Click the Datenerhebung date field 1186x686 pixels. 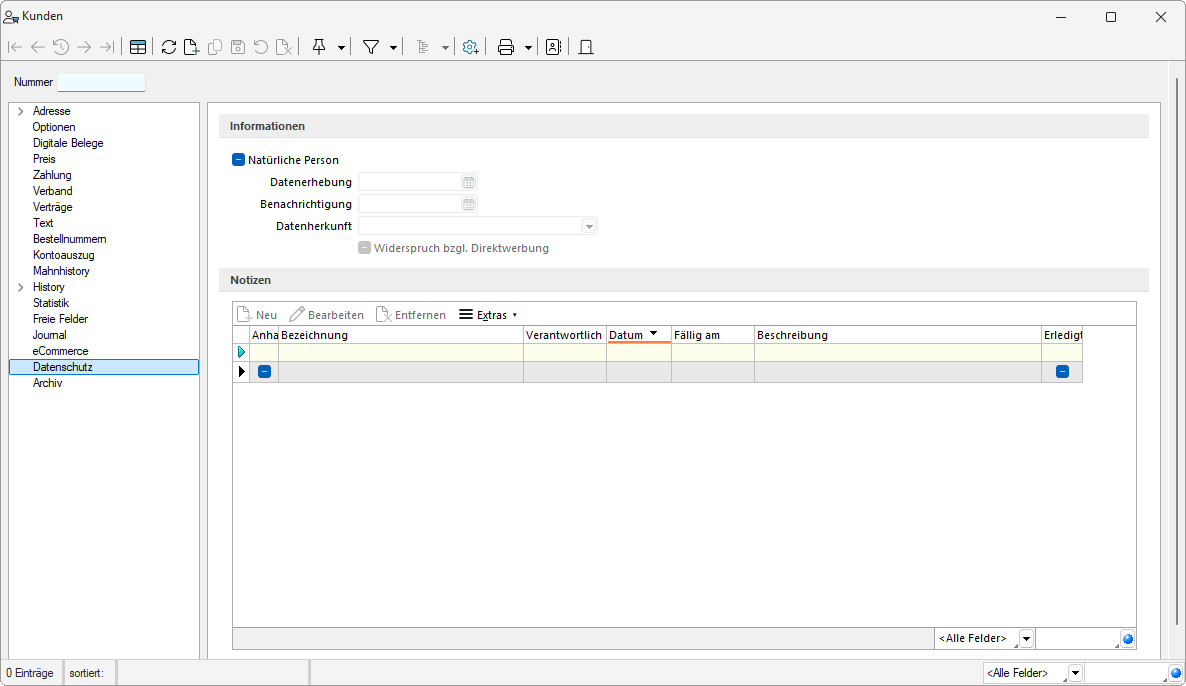(410, 182)
